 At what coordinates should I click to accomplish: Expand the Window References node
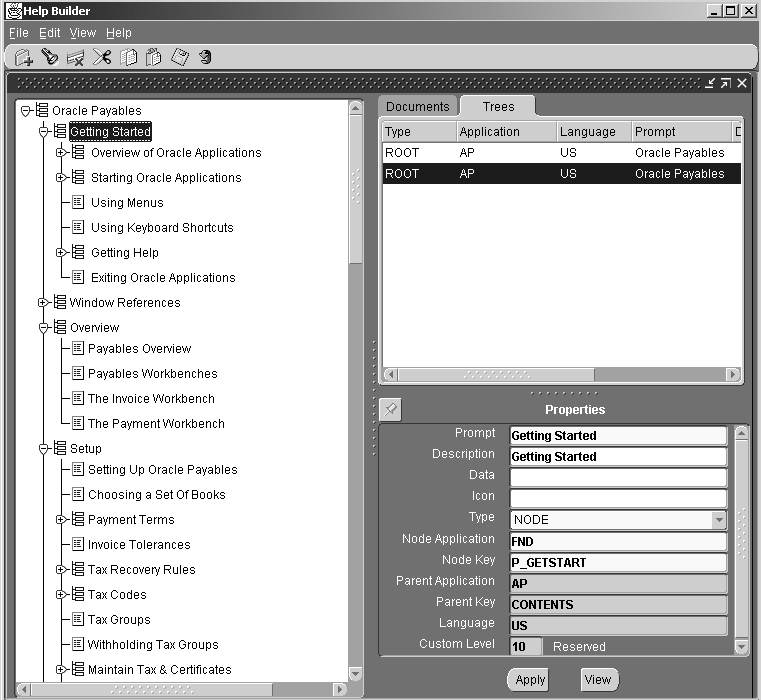click(43, 302)
